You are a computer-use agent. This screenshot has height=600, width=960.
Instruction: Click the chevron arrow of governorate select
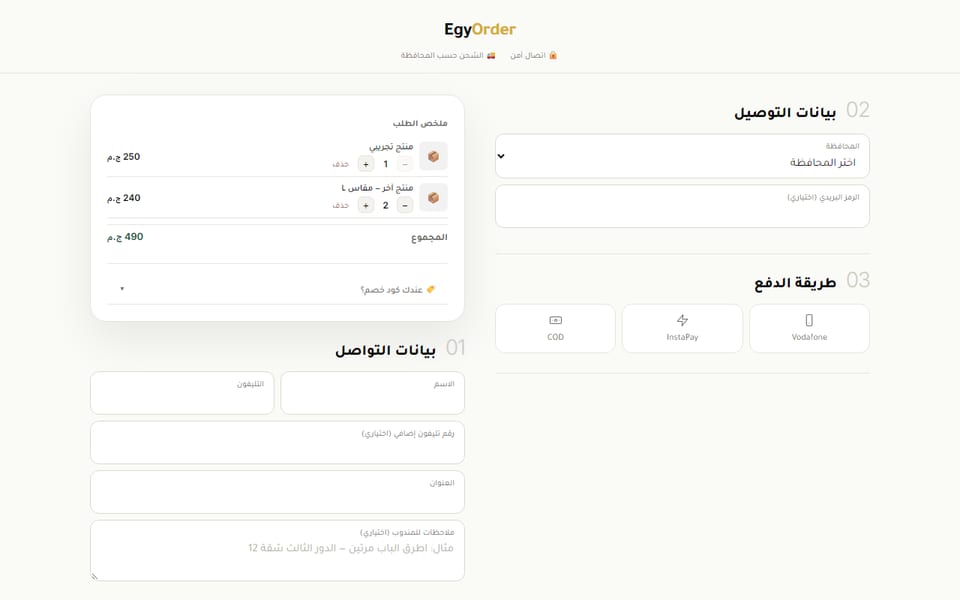tap(501, 156)
